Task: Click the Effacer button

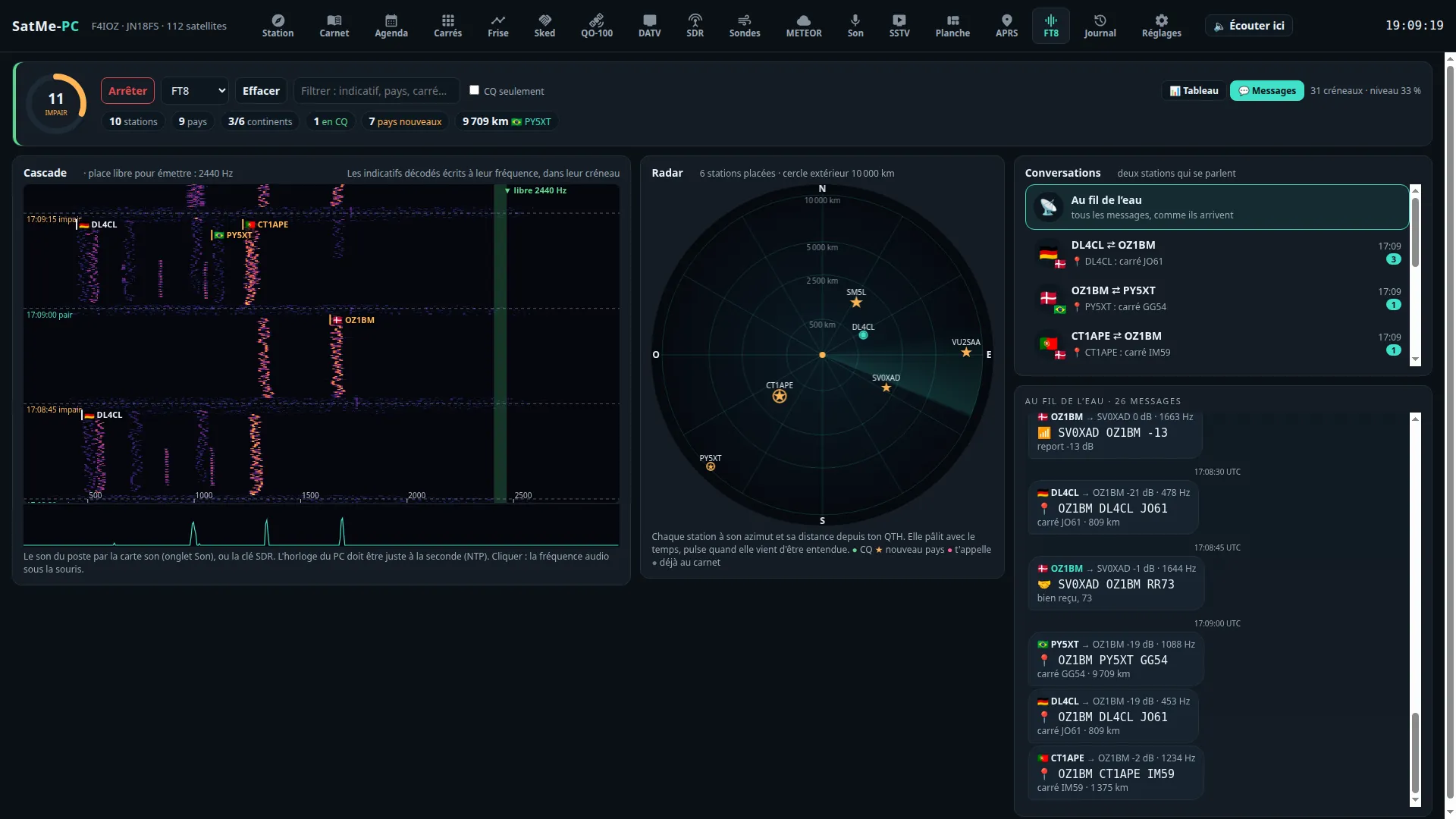Action: click(261, 91)
